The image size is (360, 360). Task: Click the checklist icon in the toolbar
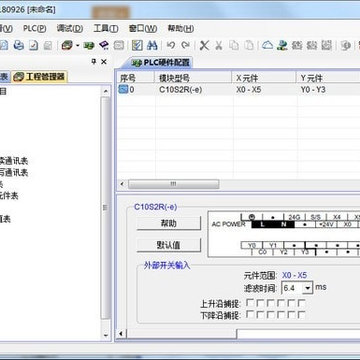pos(137,45)
